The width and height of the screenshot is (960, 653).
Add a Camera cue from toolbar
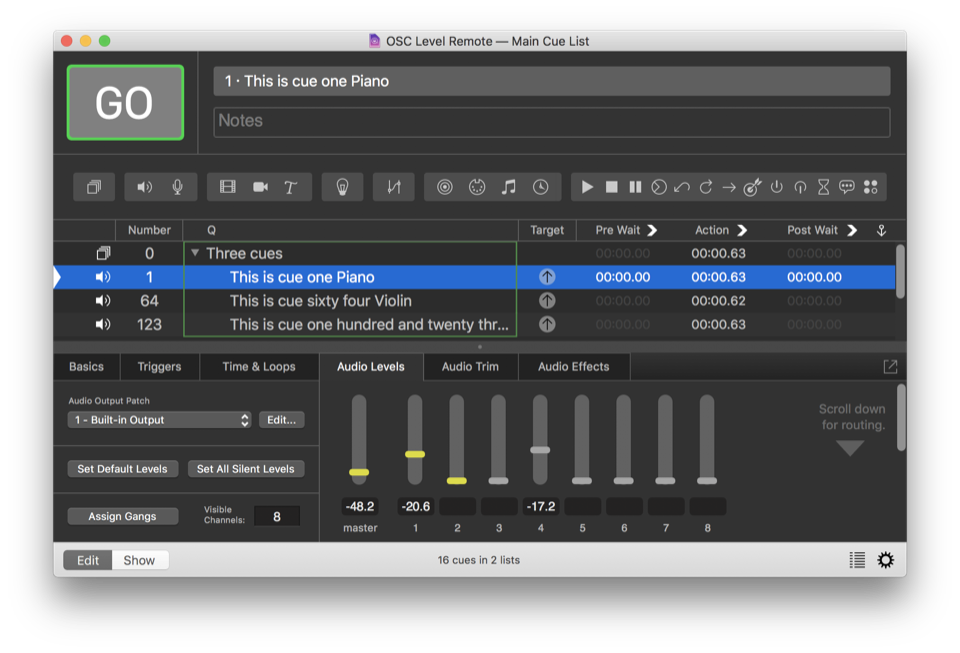point(260,187)
